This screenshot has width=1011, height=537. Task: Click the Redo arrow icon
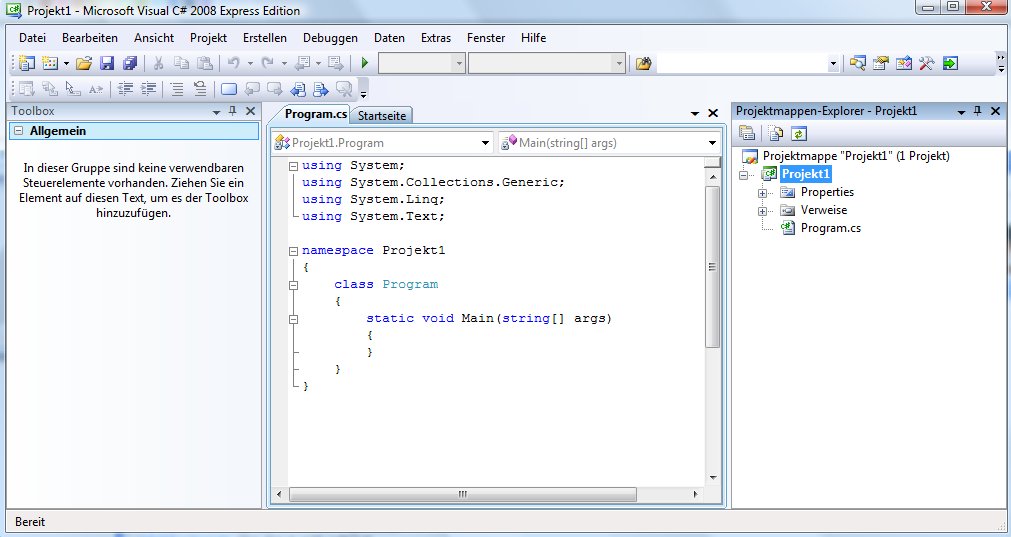tap(267, 63)
